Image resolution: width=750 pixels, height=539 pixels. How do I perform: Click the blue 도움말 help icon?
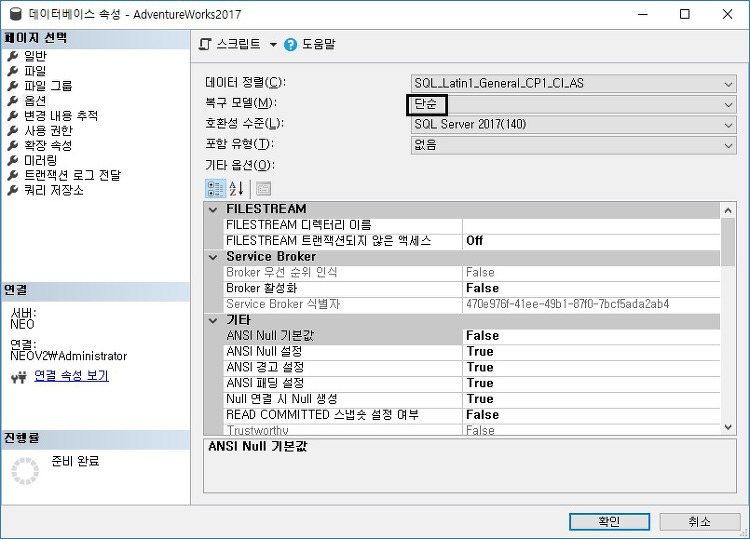coord(290,45)
